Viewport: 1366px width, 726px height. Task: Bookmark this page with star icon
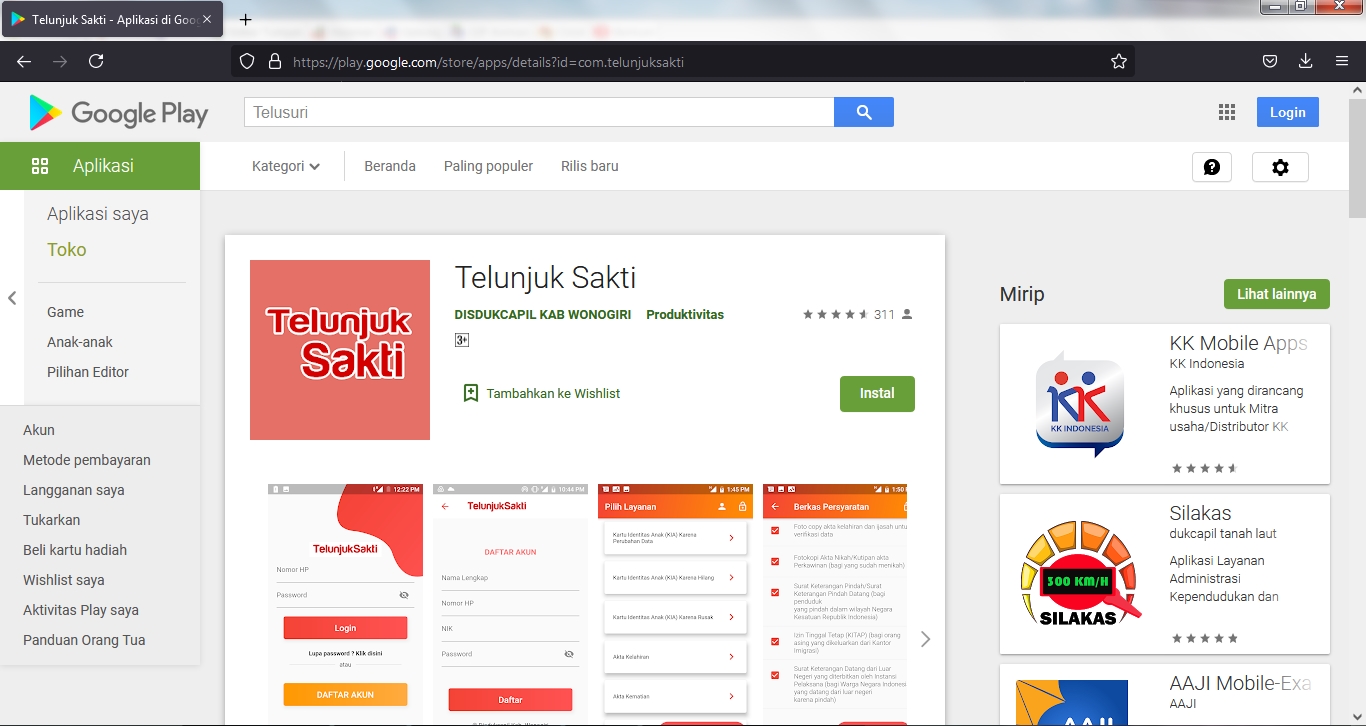1119,62
